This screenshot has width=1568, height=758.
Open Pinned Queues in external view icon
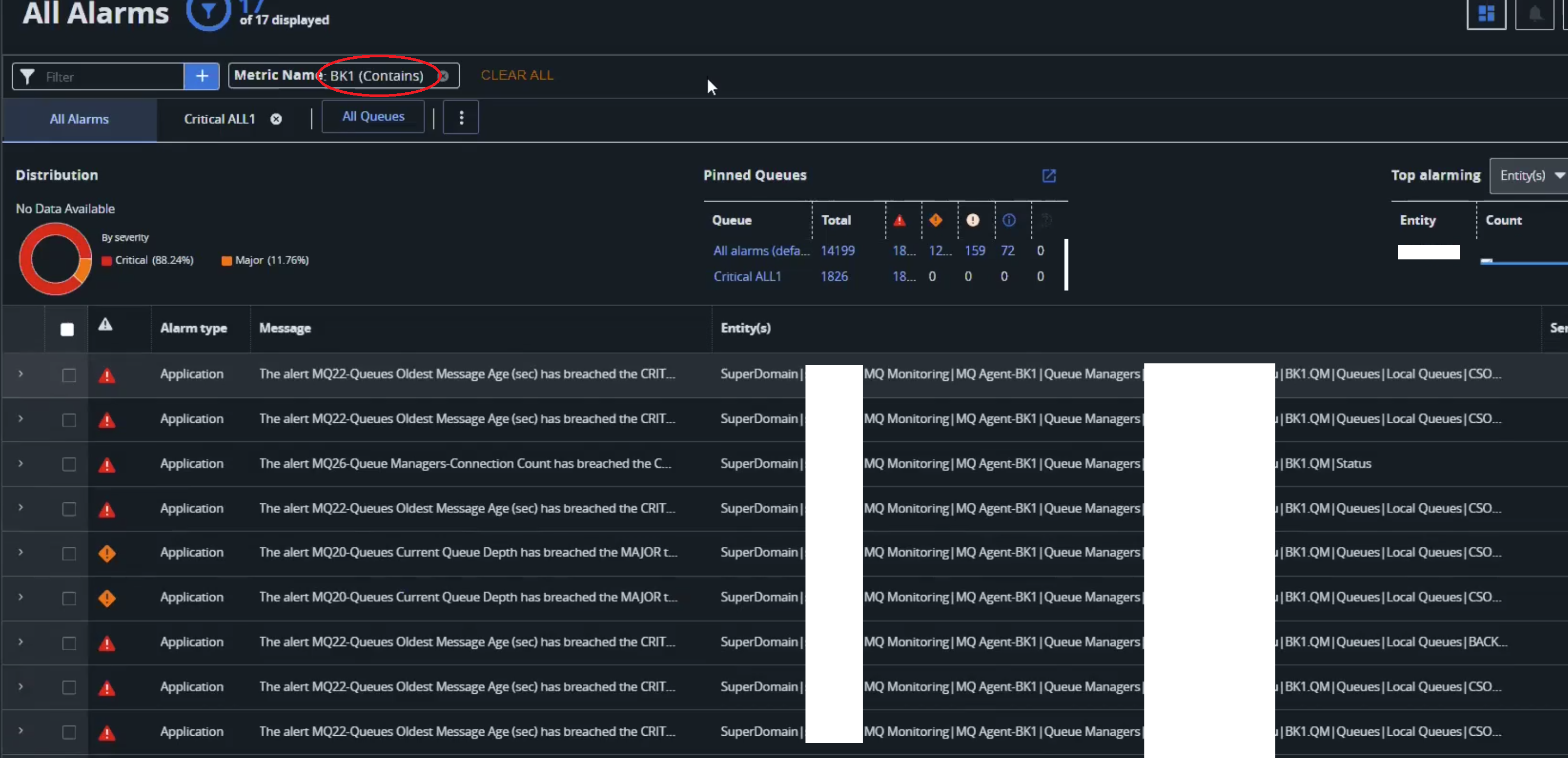point(1048,176)
